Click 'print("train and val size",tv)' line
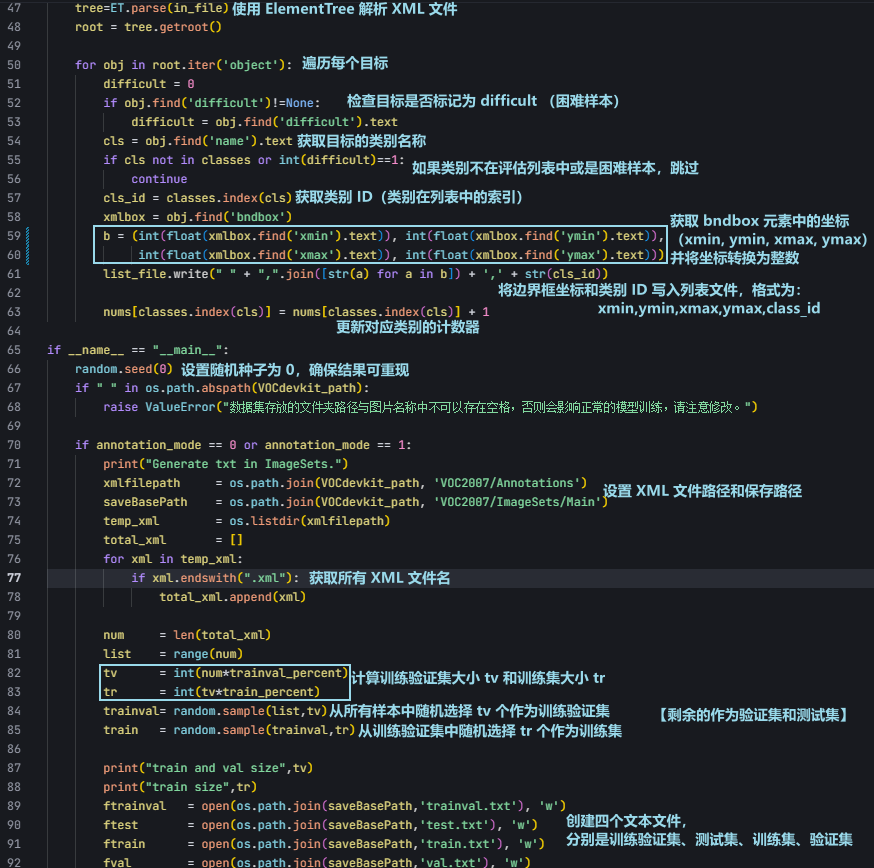This screenshot has width=874, height=868. click(x=208, y=767)
